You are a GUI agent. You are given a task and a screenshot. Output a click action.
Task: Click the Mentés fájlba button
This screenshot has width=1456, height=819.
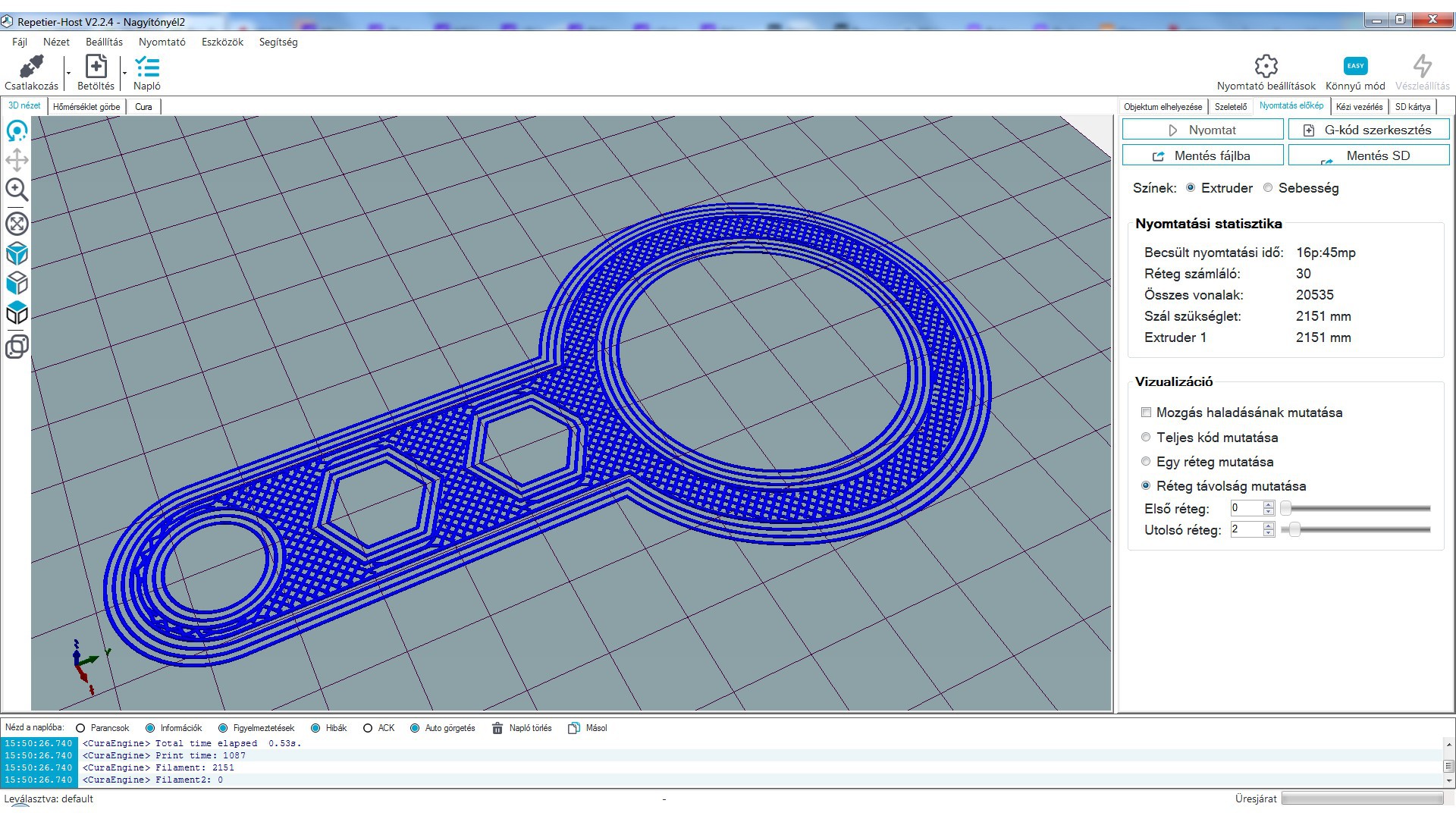coord(1203,155)
